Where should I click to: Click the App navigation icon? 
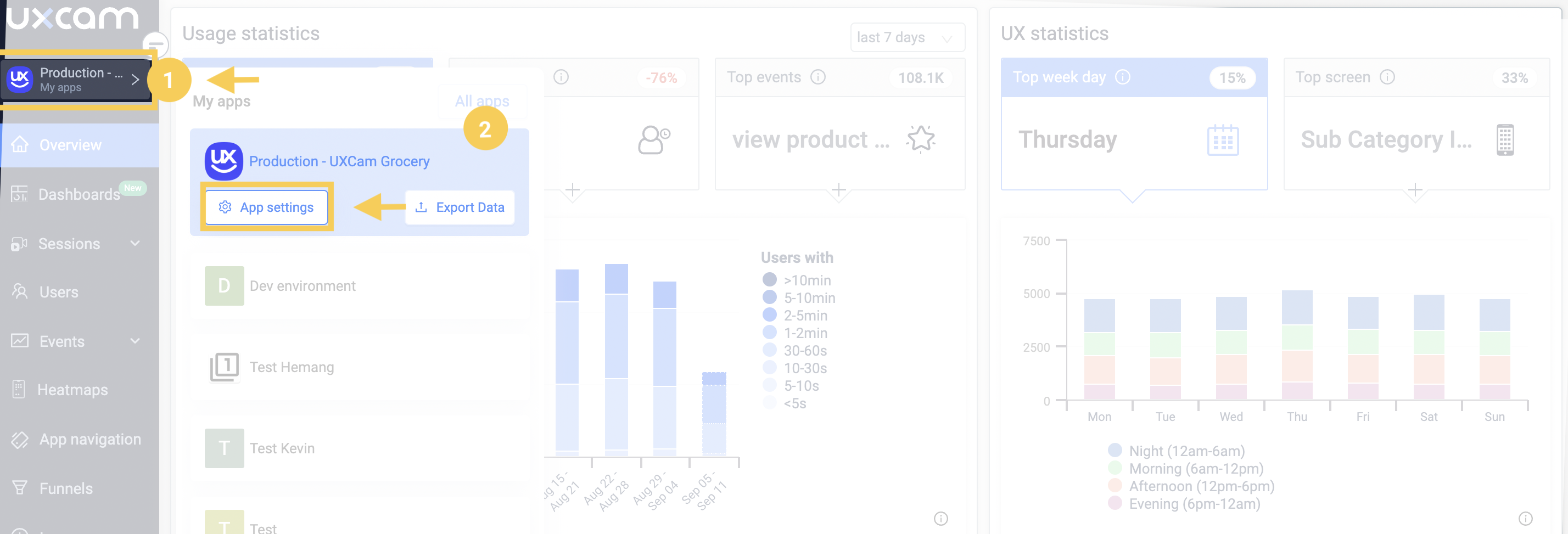point(19,439)
